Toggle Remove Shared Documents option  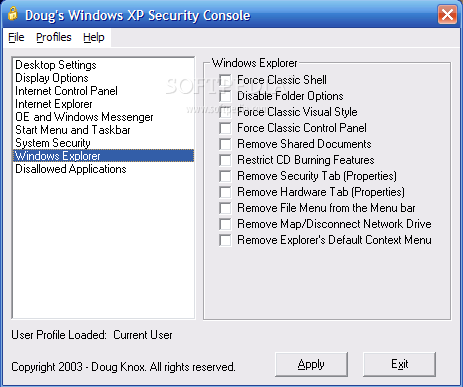tap(225, 144)
